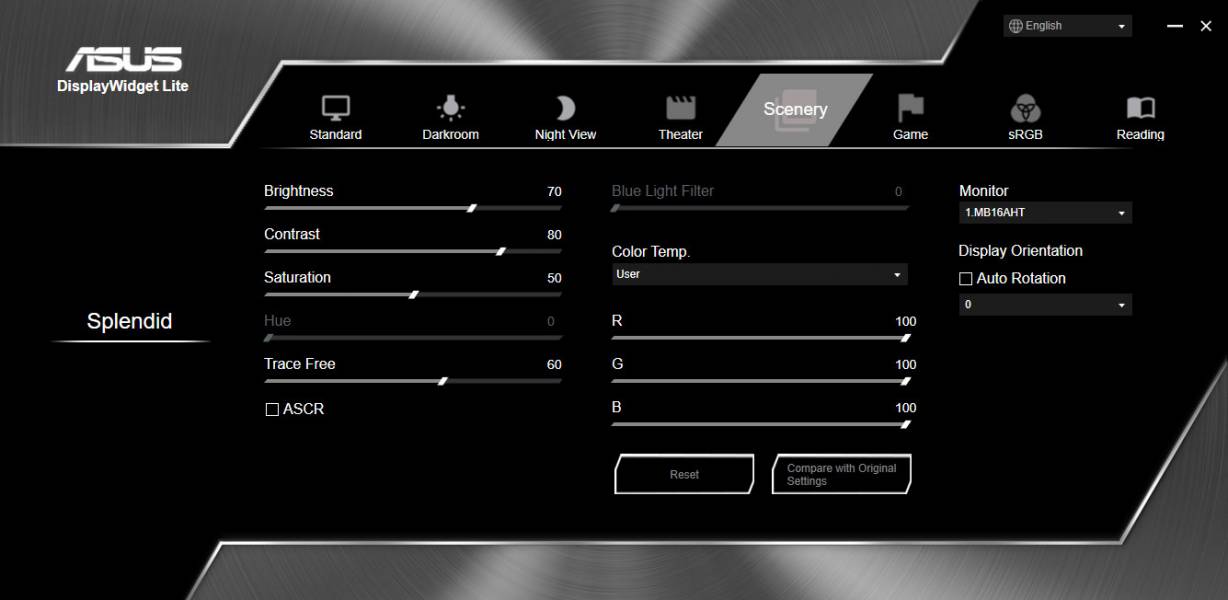Pick the Night View moon icon

566,108
